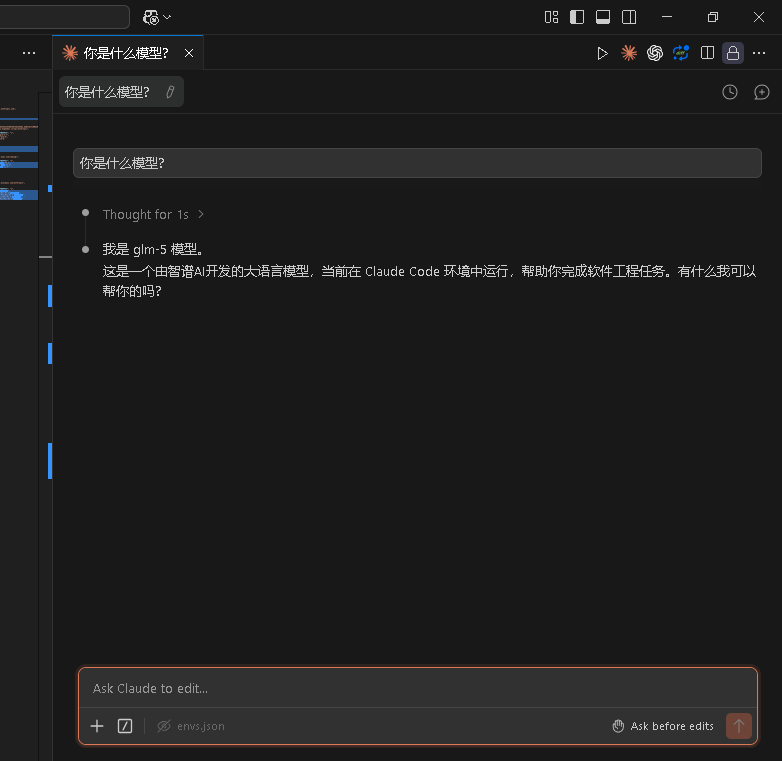Switch to the 你是什么模型? editor tab
This screenshot has width=782, height=761.
(126, 53)
